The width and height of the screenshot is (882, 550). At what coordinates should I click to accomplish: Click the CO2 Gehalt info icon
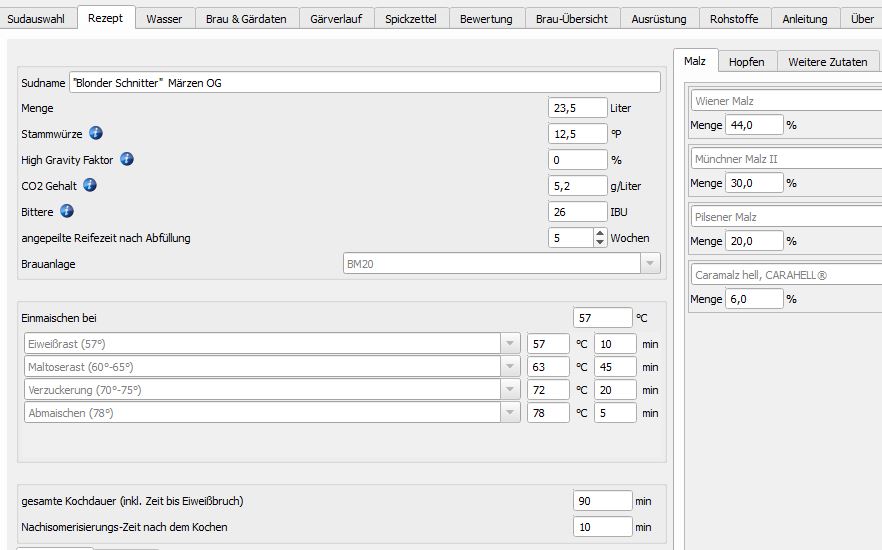(x=90, y=185)
